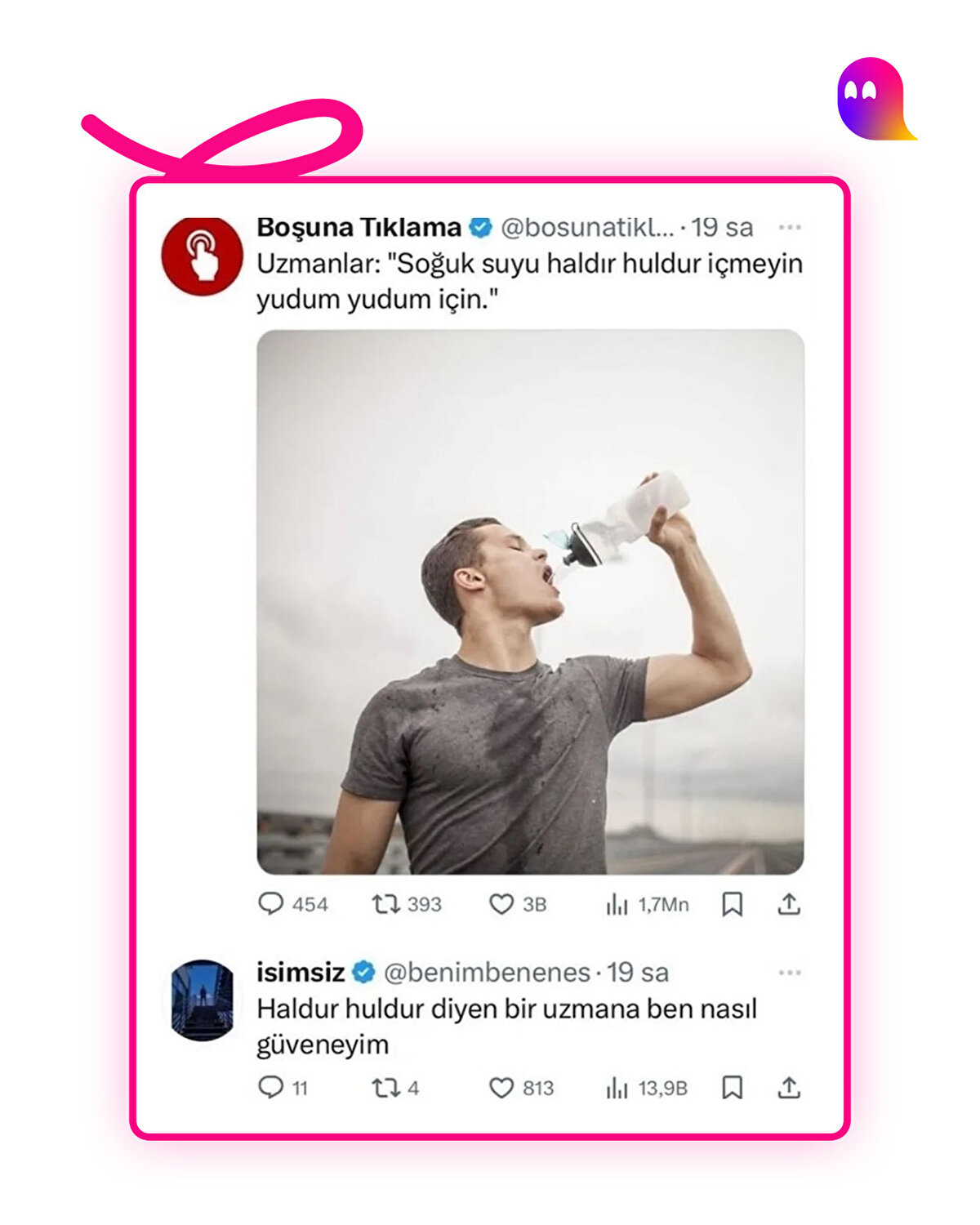Like the tweet with 3B likes
Screen dimensions: 980x1225
[501, 904]
